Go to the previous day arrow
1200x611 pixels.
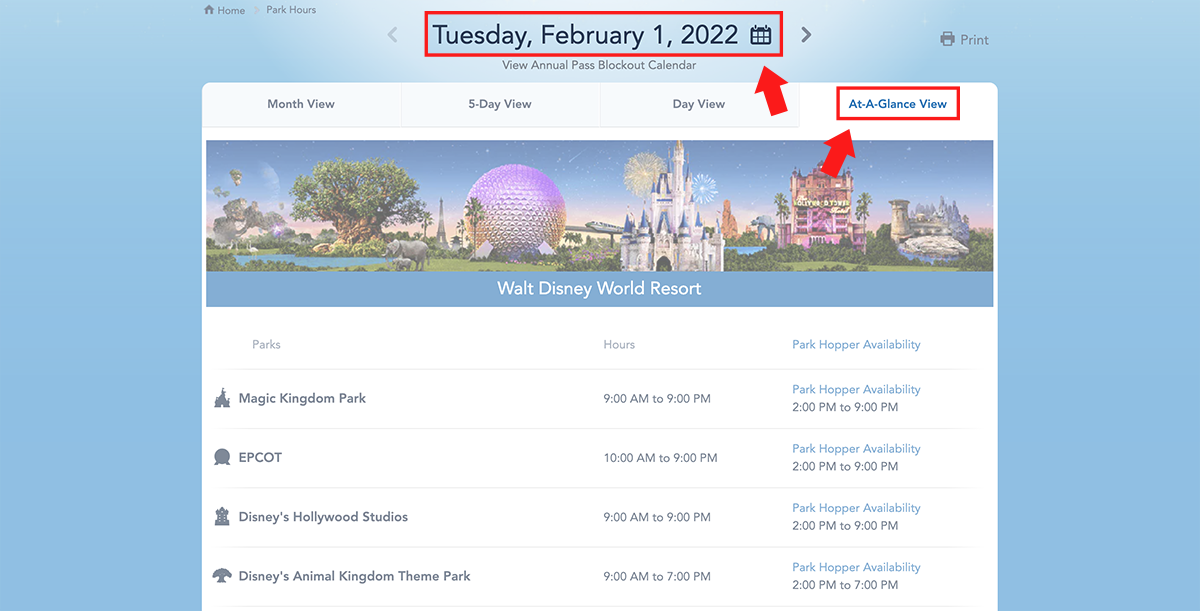(x=392, y=35)
